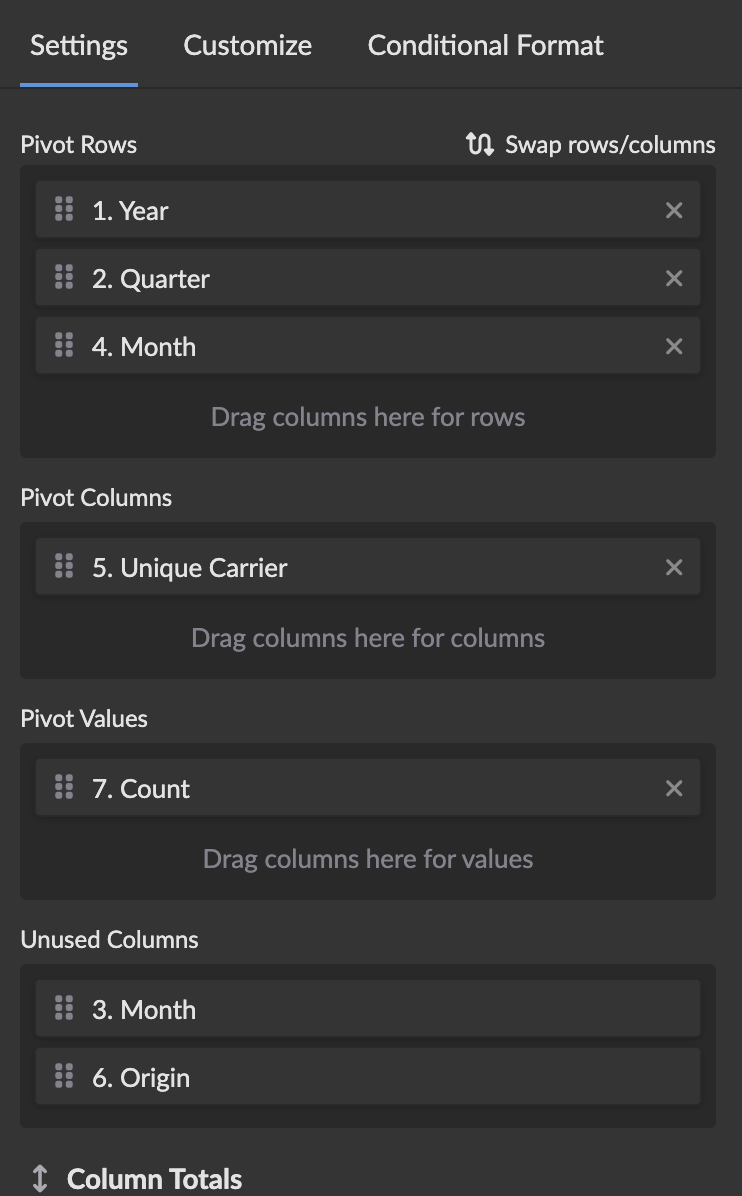
Task: Click the rows drop zone placeholder
Action: pos(367,416)
